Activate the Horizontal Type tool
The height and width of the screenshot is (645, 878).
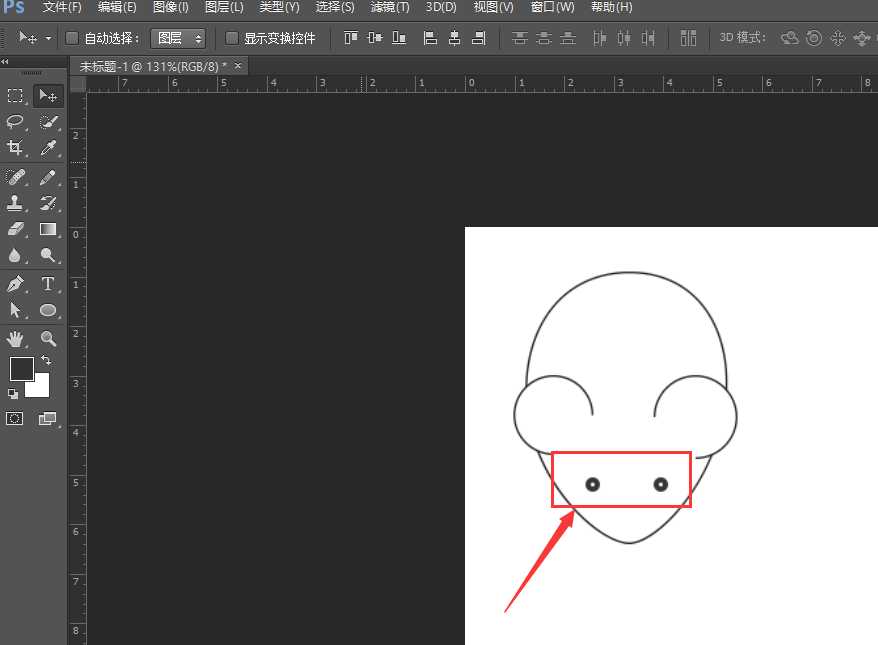pos(48,284)
